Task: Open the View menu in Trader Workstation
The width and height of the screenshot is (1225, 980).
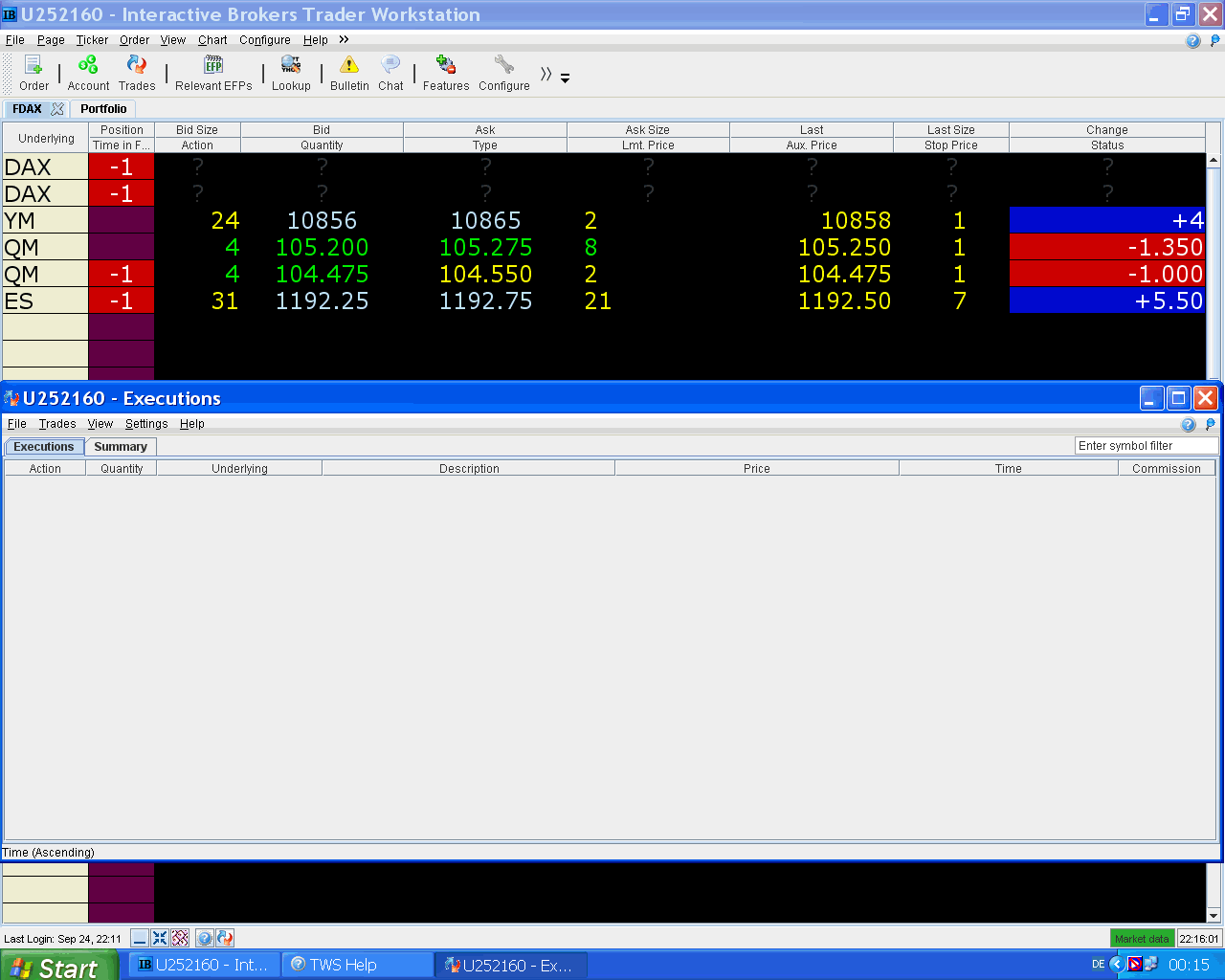Action: [x=173, y=40]
